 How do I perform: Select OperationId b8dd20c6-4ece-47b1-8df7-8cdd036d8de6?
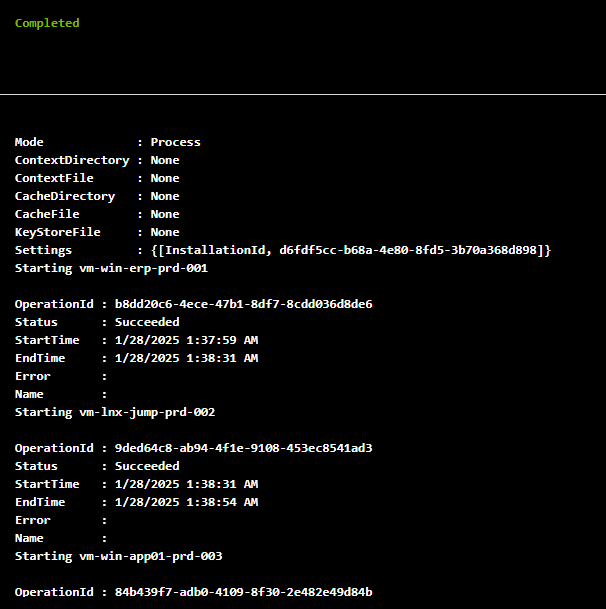pyautogui.click(x=243, y=304)
